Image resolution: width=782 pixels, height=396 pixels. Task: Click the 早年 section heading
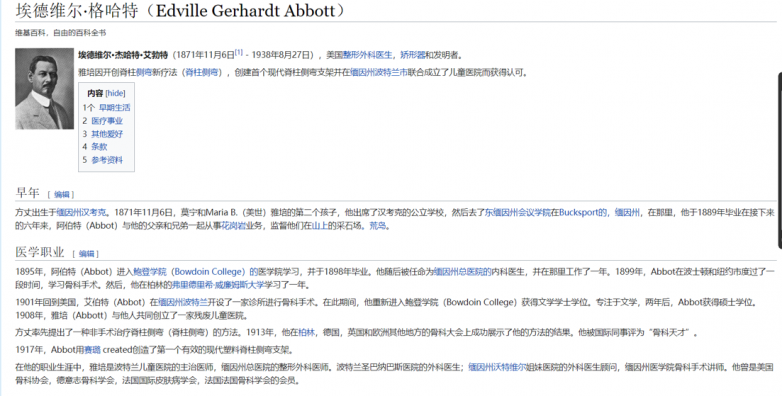click(x=27, y=193)
